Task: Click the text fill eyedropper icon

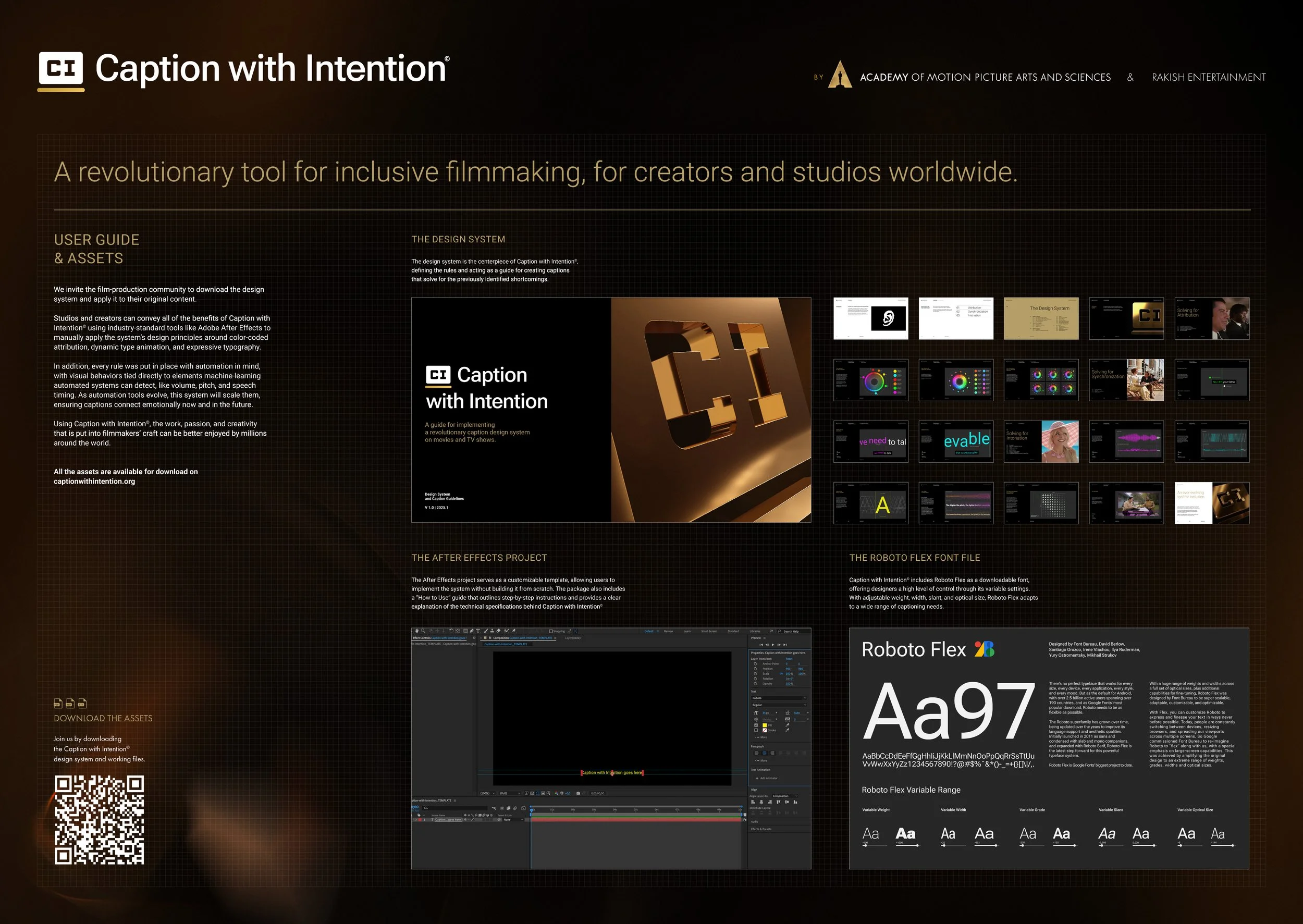Action: pyautogui.click(x=788, y=725)
